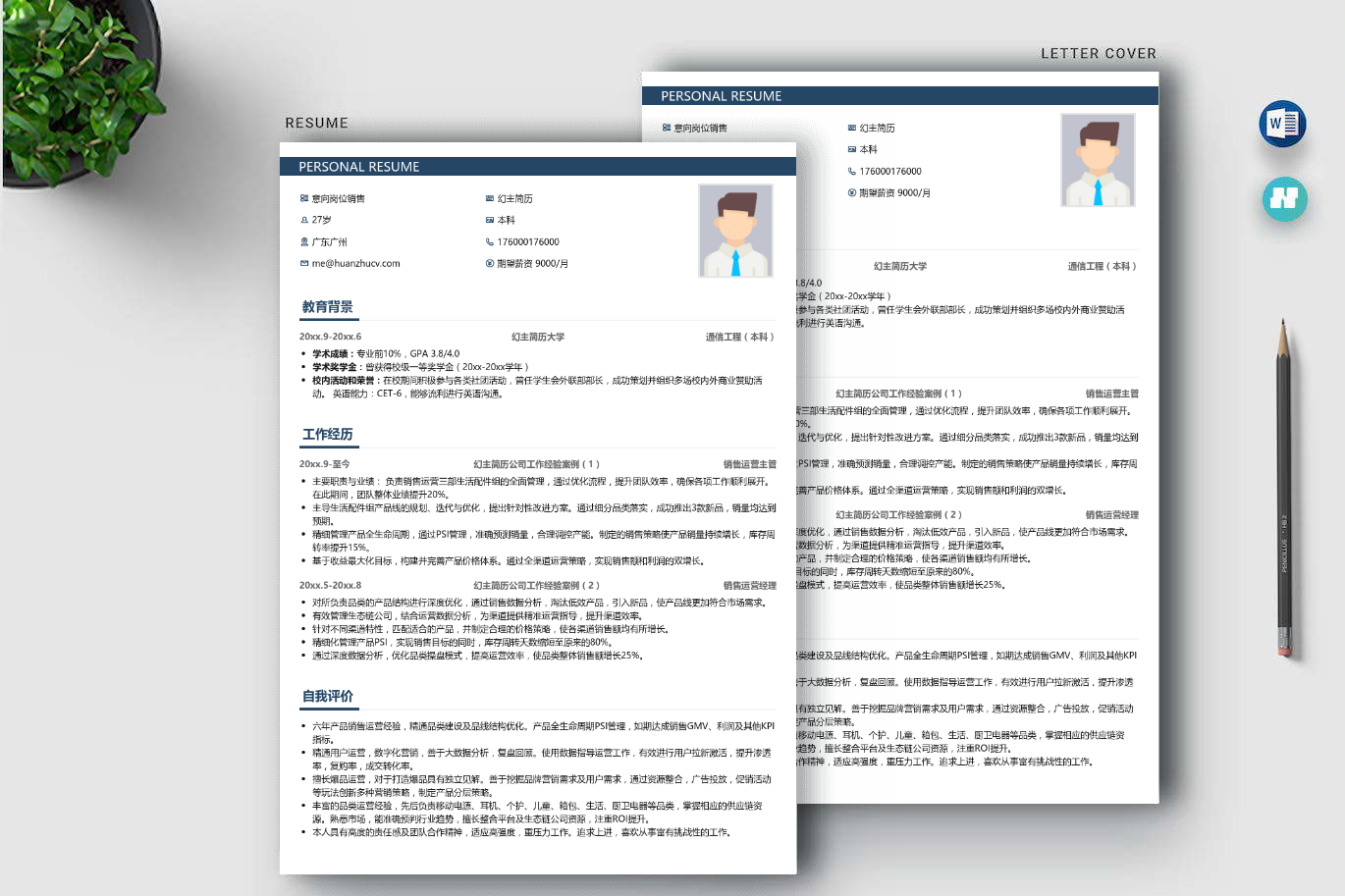
Task: Open the 教育背景 section heading
Action: coord(328,307)
